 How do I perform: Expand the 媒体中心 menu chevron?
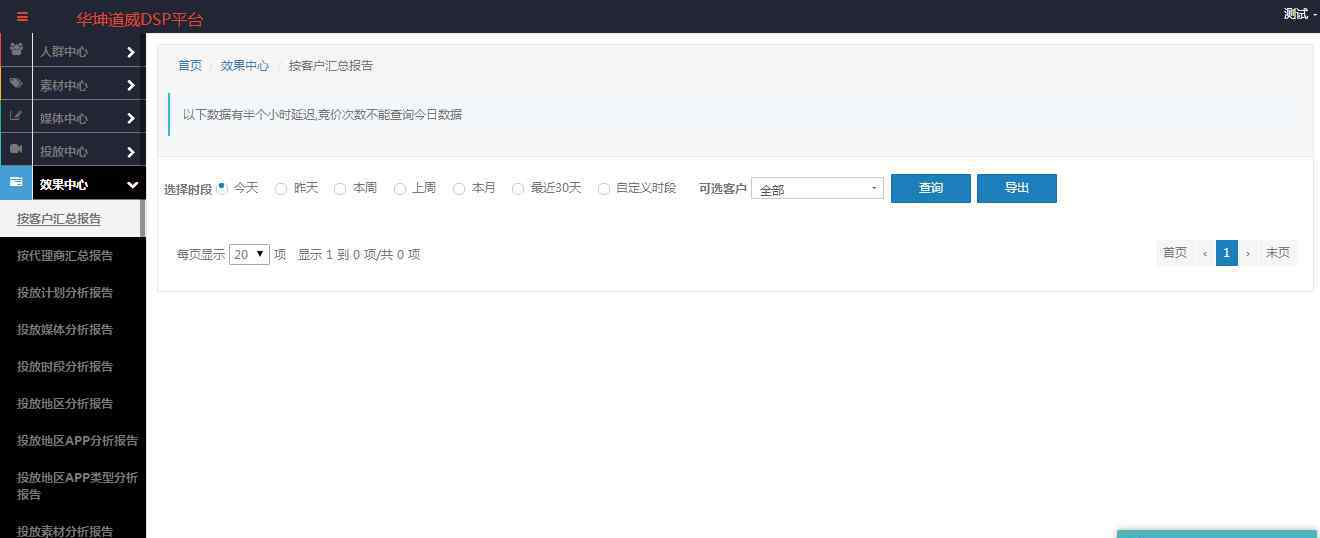[x=131, y=118]
